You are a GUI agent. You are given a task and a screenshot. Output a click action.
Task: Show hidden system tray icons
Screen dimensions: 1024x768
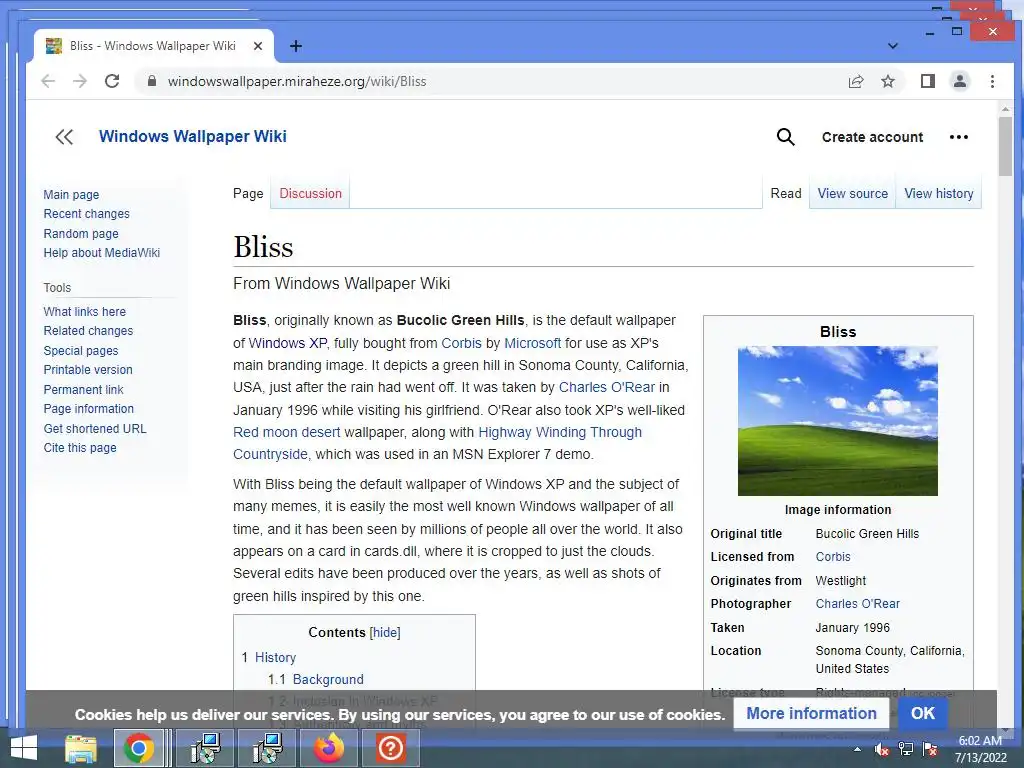tap(857, 749)
